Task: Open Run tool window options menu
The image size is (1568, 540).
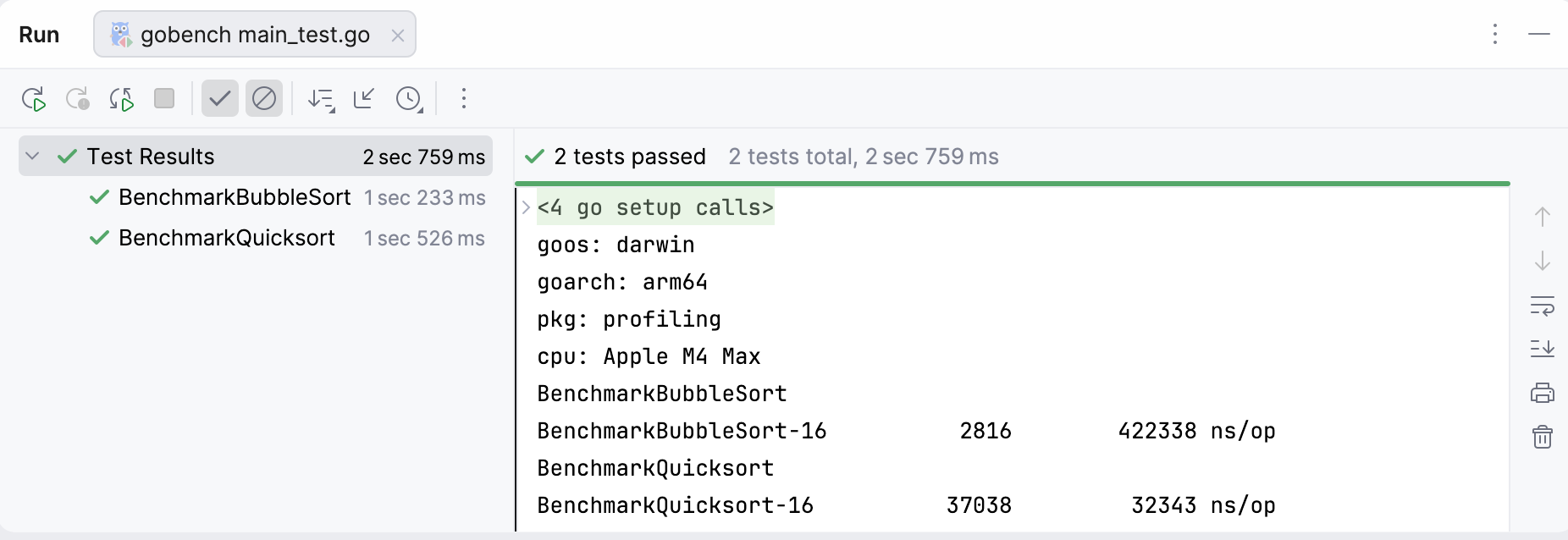Action: 1495,34
